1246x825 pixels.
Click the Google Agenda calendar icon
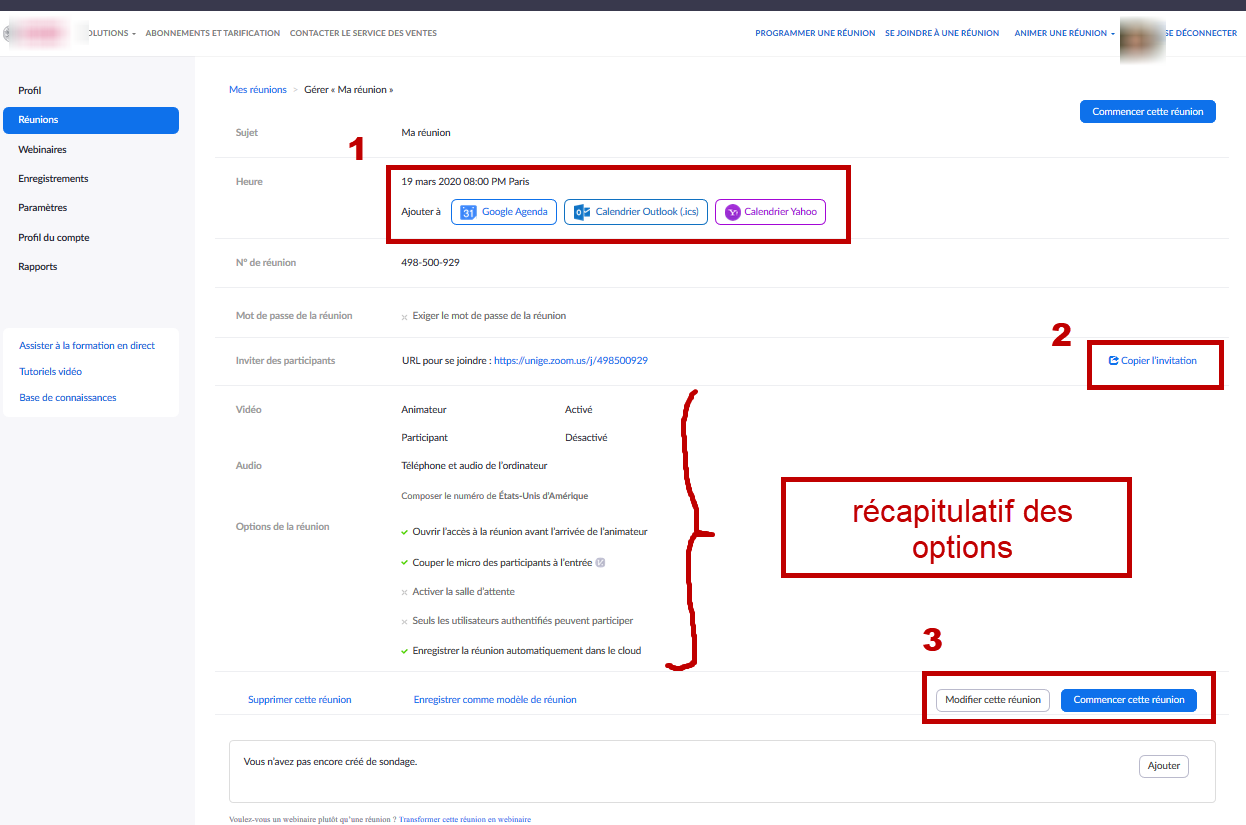pos(468,212)
